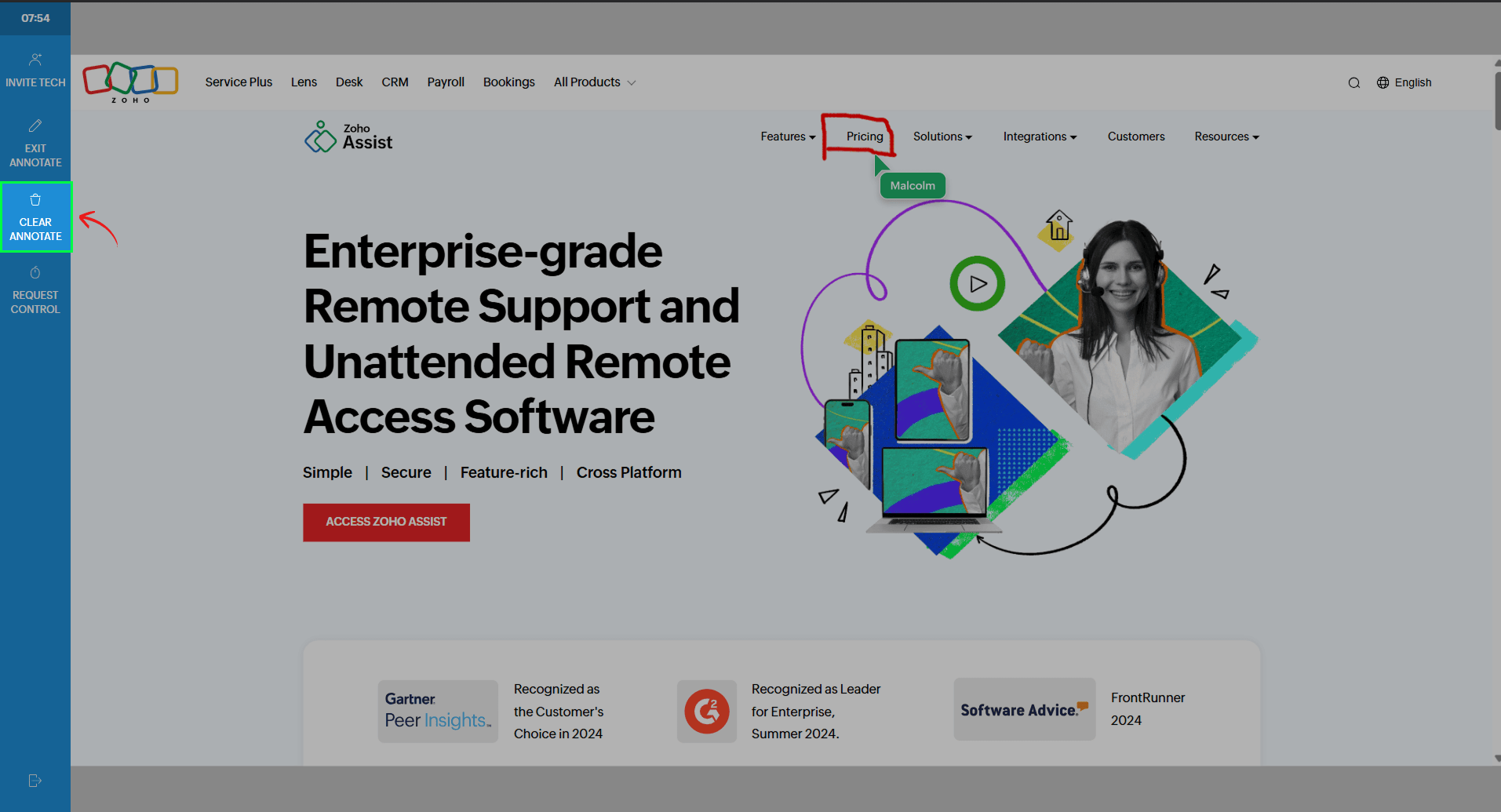Open the Integrations dropdown
1501x812 pixels.
pyautogui.click(x=1039, y=137)
